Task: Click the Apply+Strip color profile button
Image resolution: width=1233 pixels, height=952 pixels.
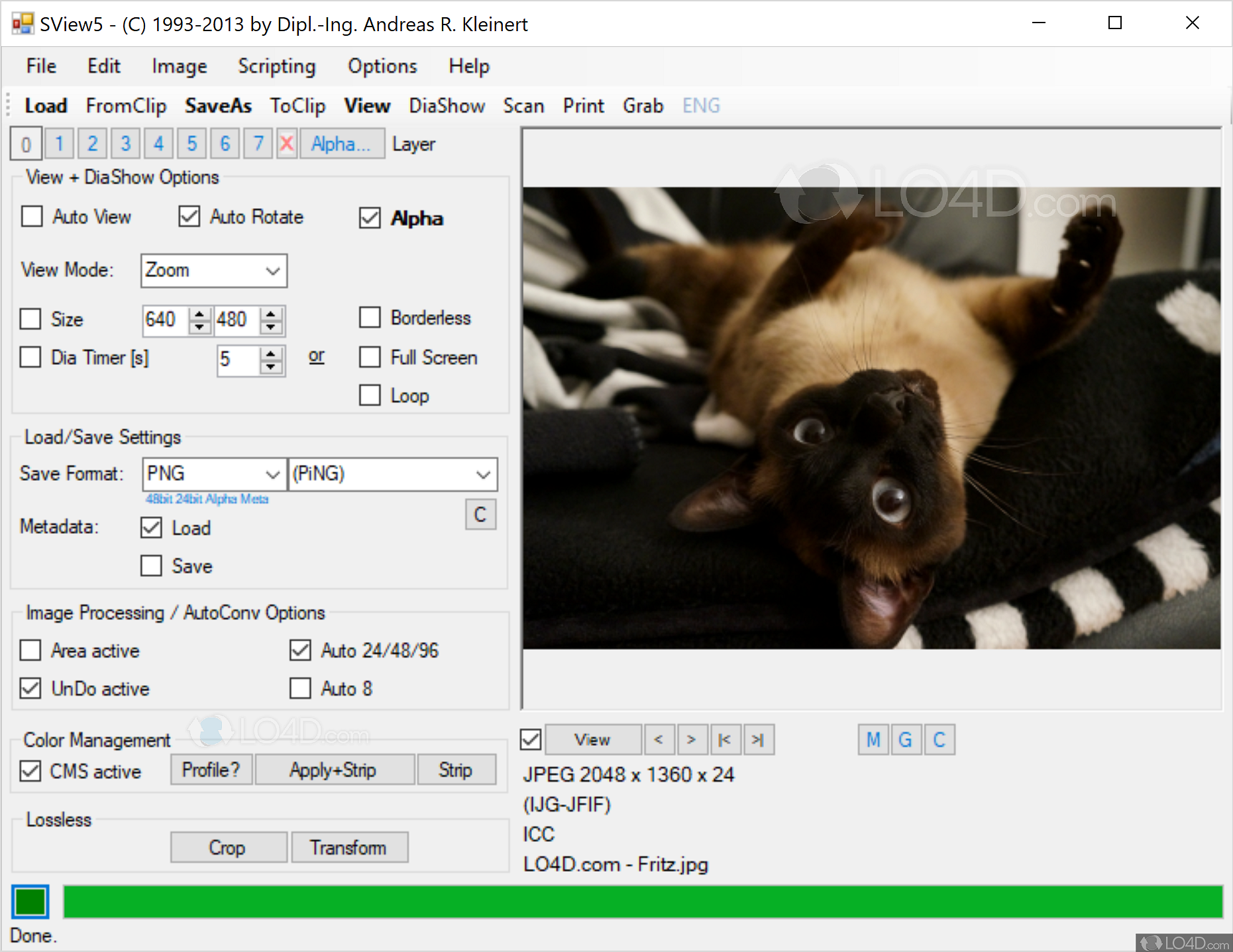Action: coord(334,770)
